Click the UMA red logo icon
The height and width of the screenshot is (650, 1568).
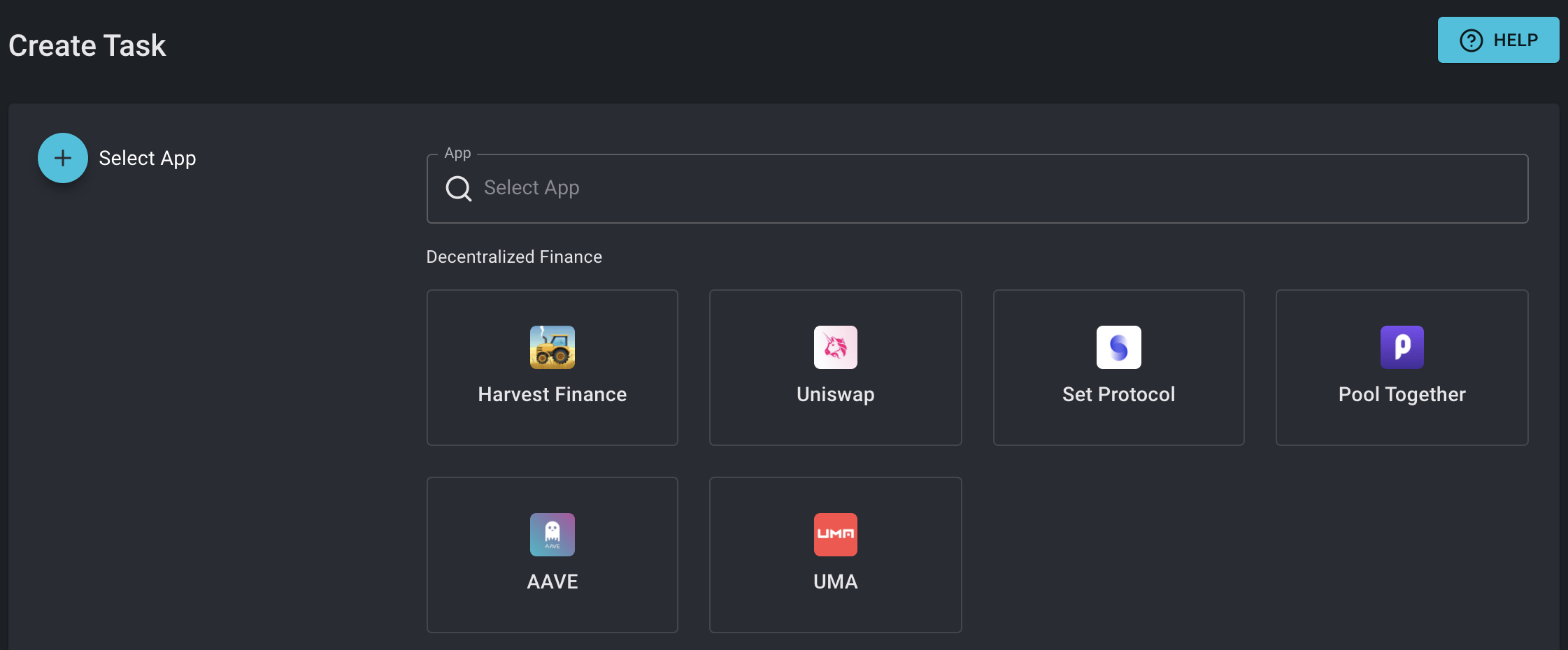pos(835,535)
